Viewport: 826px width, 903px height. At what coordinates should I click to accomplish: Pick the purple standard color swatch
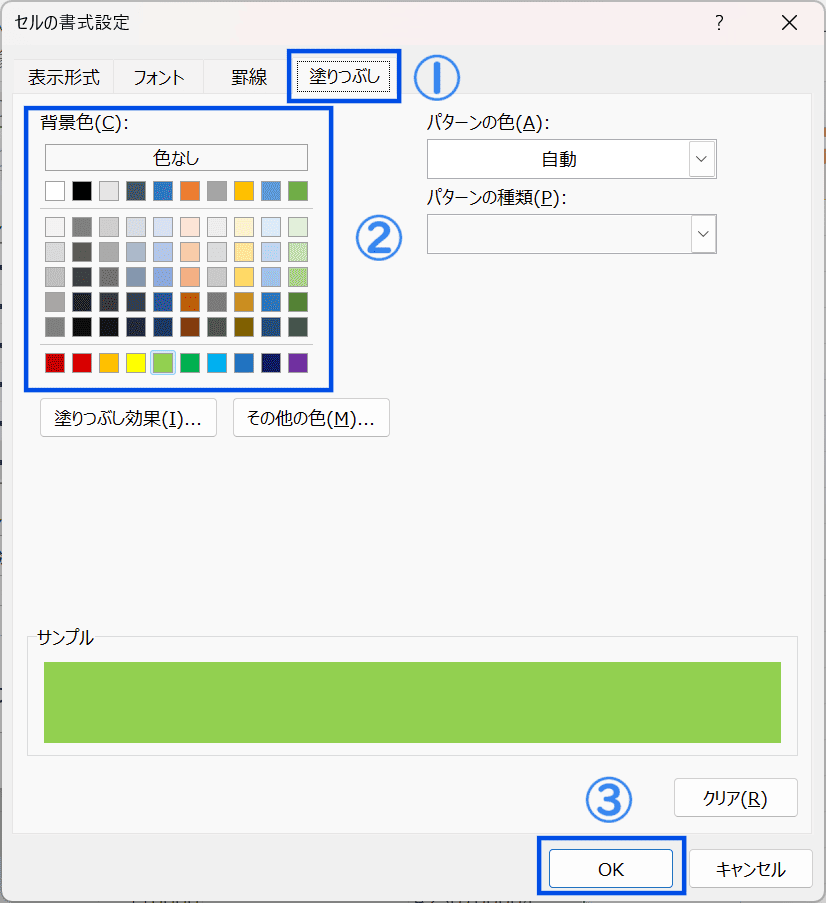tap(298, 363)
